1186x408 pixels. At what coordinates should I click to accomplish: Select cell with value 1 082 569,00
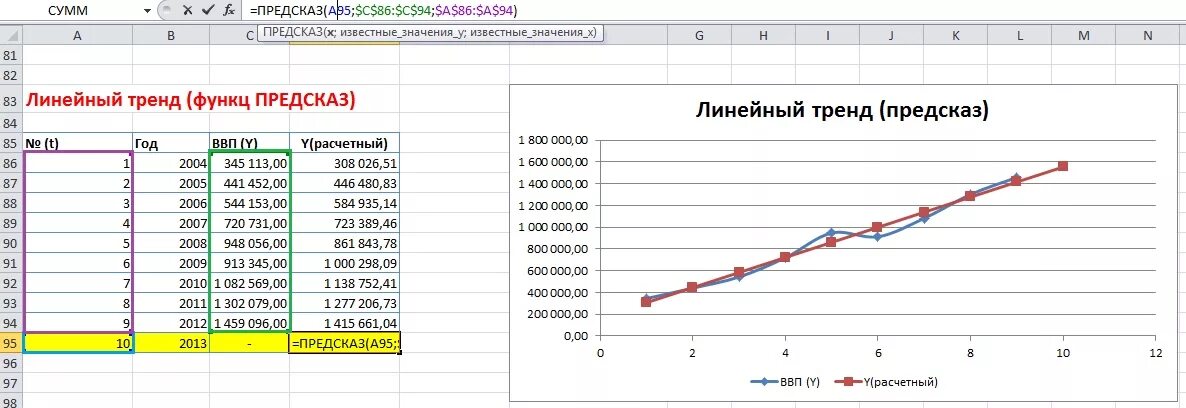pos(250,283)
